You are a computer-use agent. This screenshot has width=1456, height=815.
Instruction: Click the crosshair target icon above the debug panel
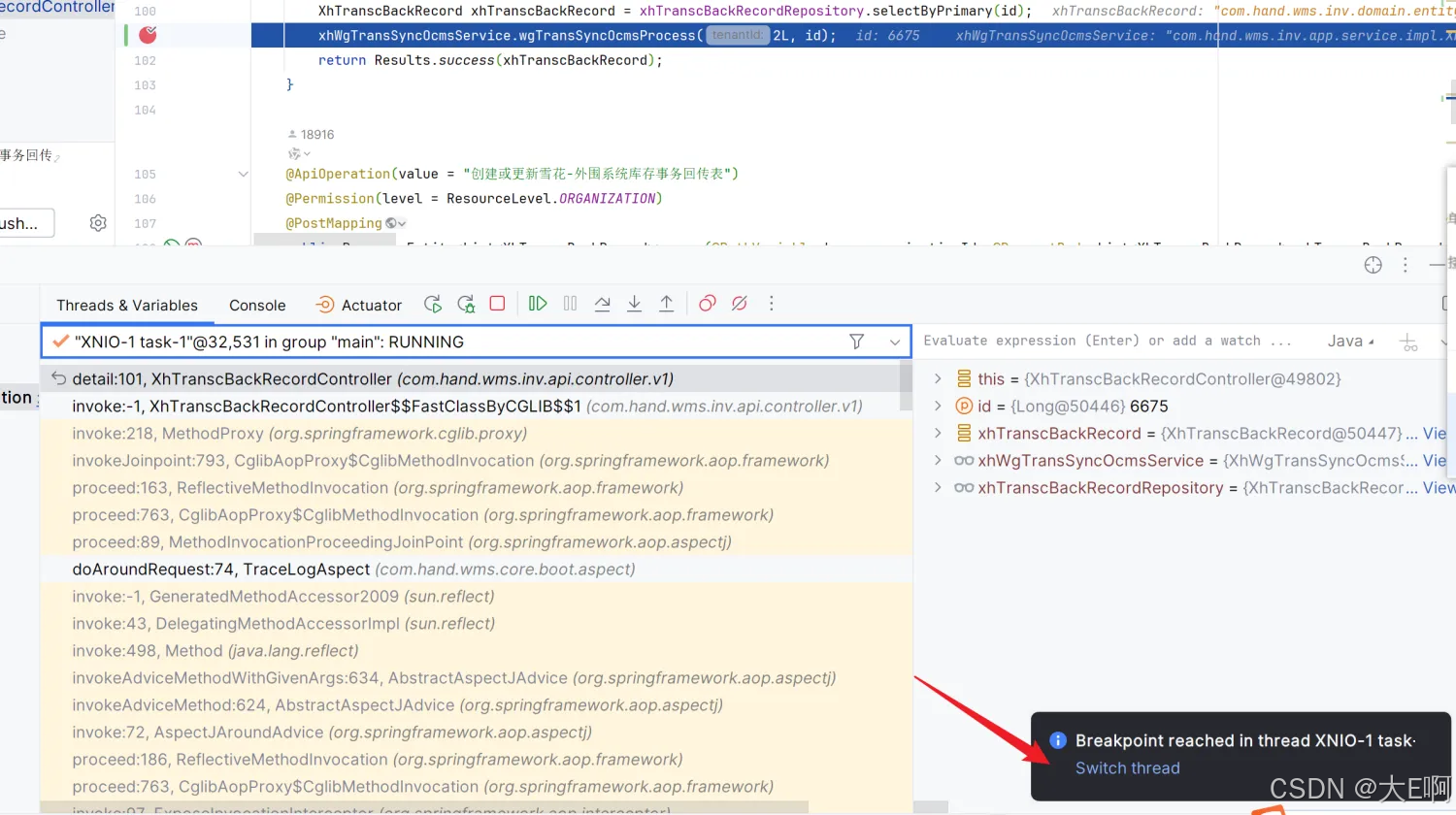1373,265
